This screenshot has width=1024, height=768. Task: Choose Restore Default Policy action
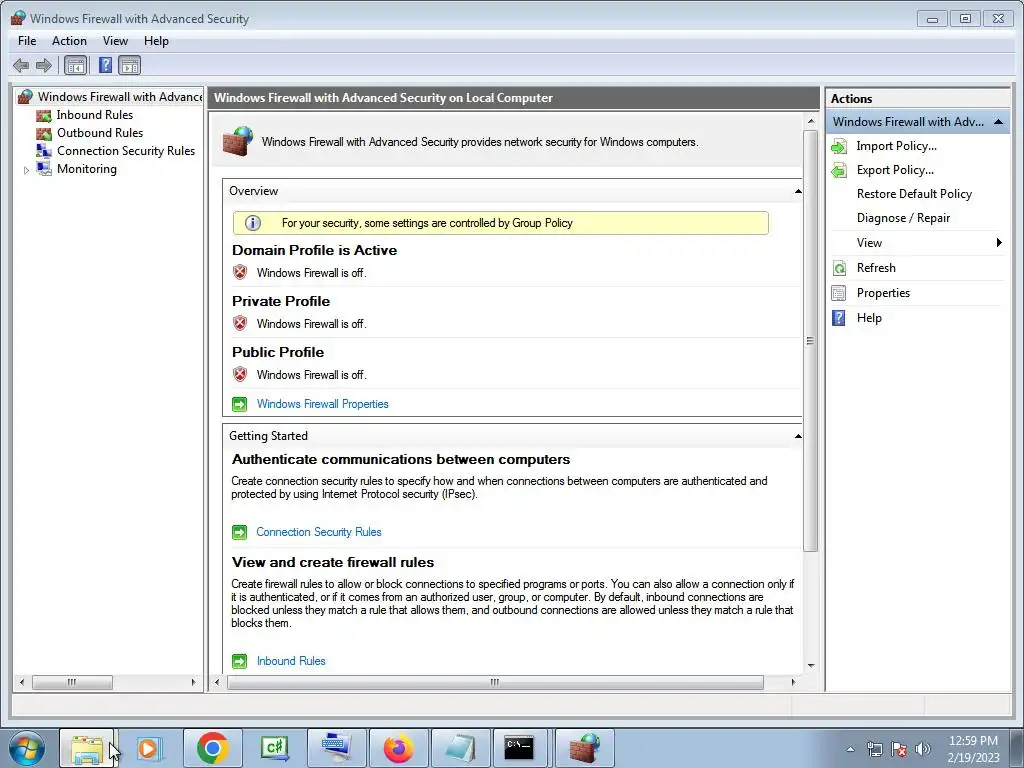click(914, 194)
